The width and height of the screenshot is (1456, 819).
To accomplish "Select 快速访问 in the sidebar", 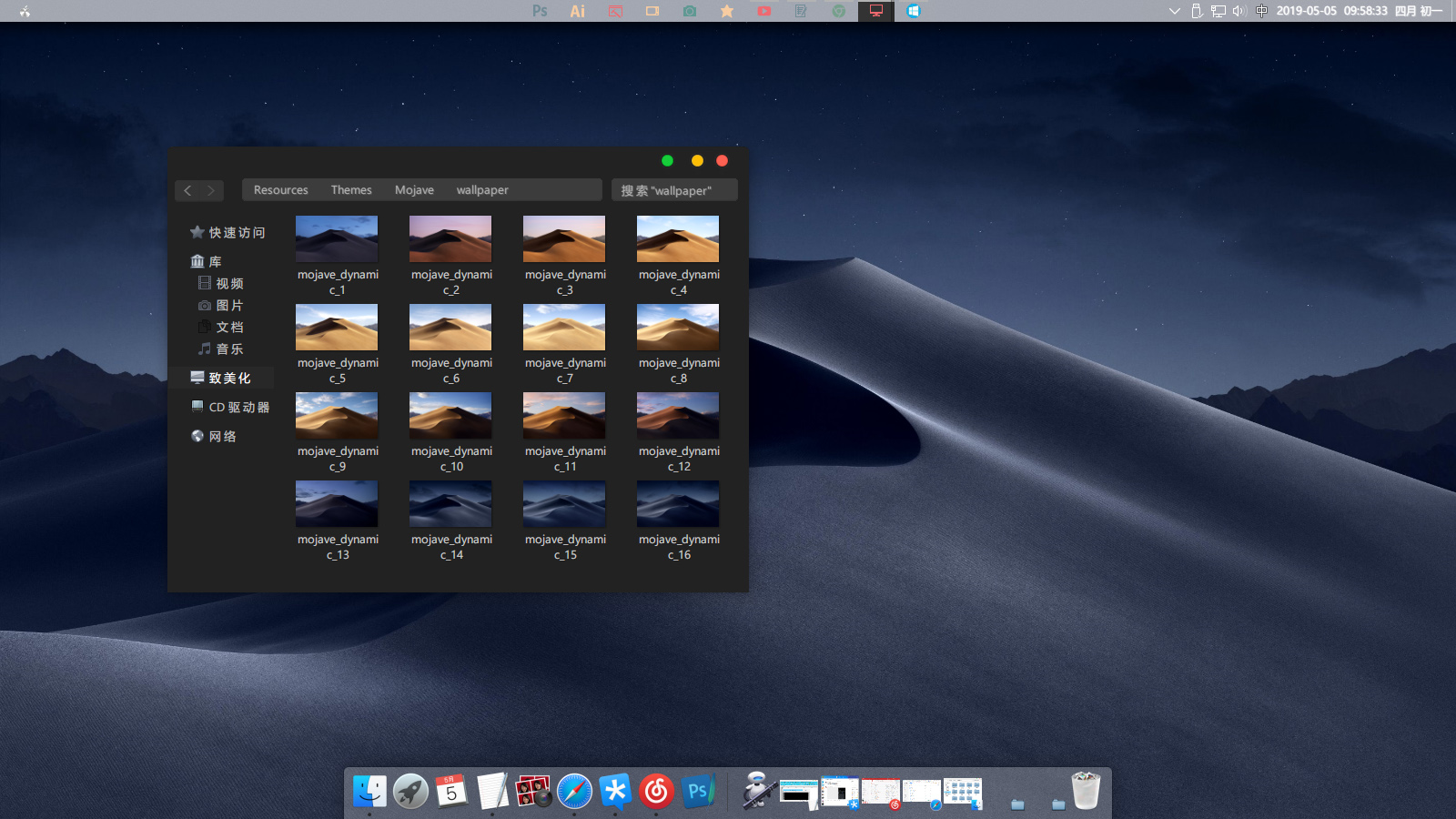I will tap(227, 233).
